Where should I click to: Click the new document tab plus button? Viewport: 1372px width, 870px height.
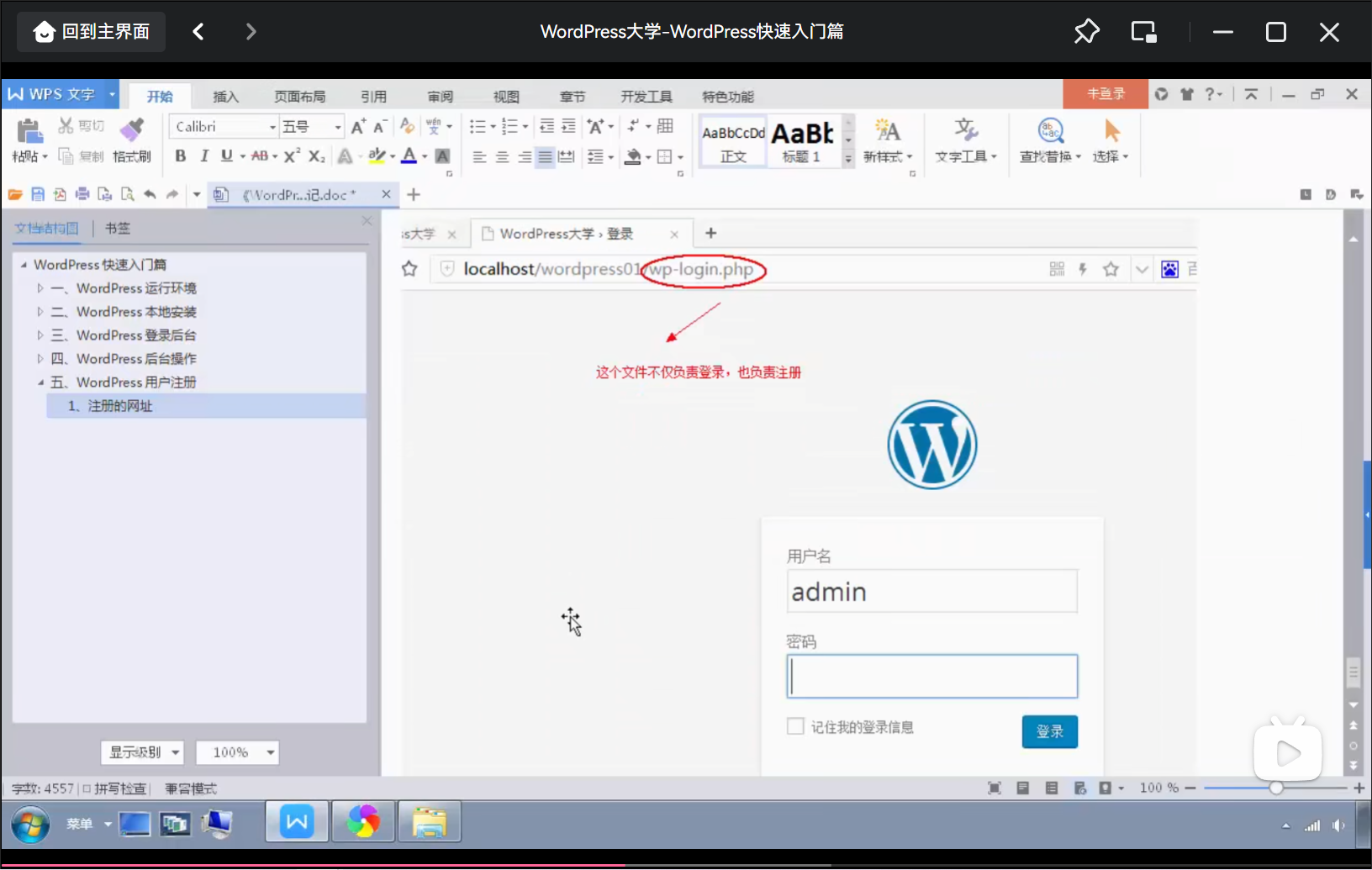(414, 194)
